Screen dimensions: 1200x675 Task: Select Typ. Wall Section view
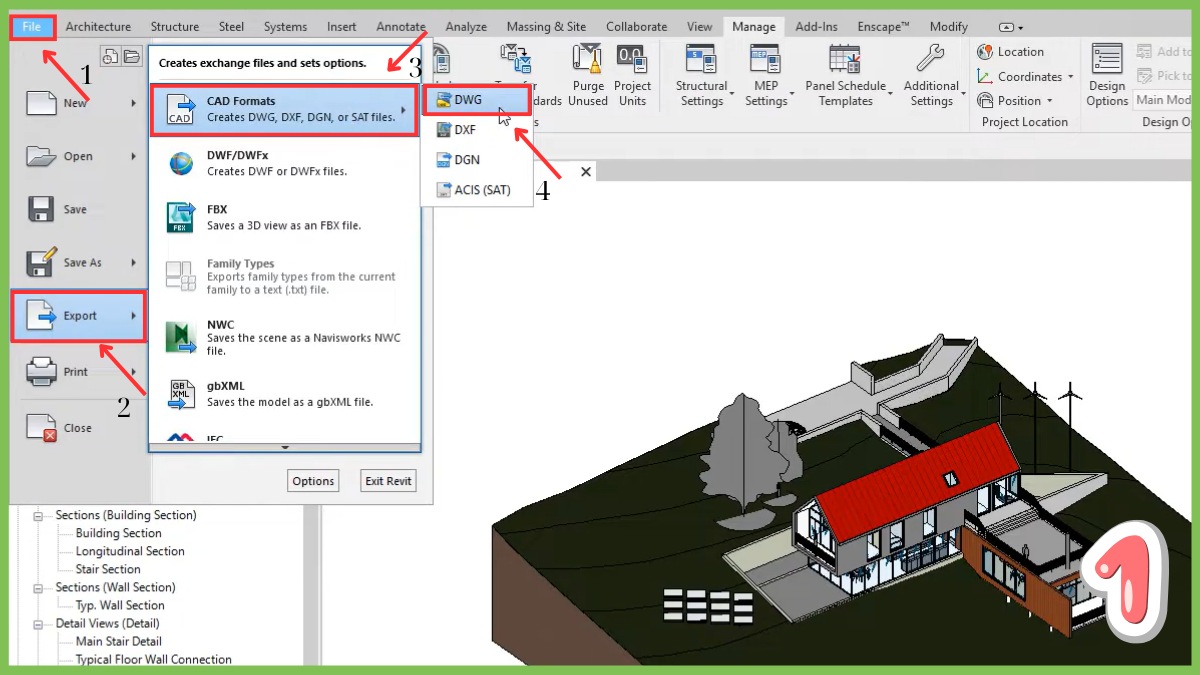tap(120, 606)
